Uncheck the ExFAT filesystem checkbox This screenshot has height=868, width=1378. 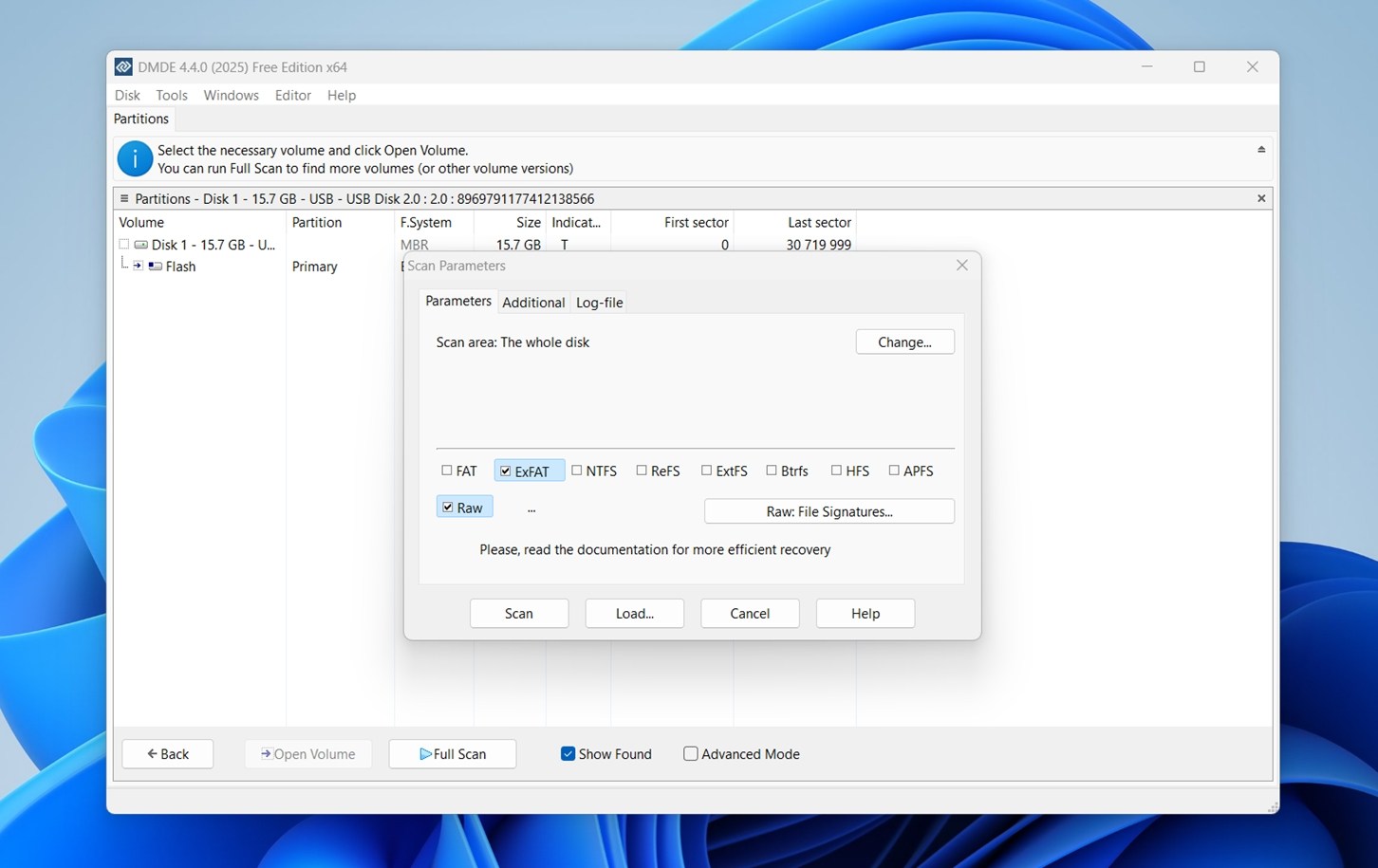point(506,470)
